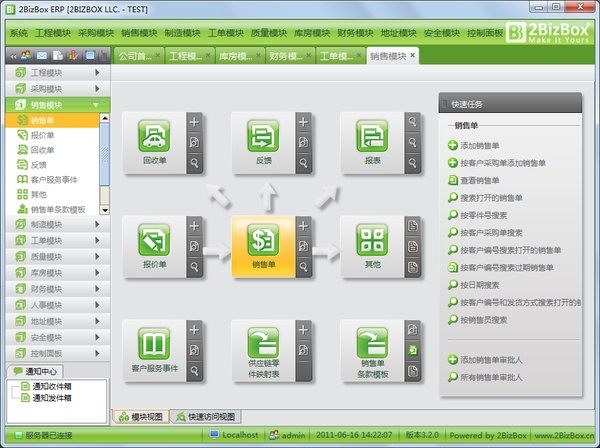
Task: Click the 添加销售单 quick task link
Action: (x=479, y=145)
